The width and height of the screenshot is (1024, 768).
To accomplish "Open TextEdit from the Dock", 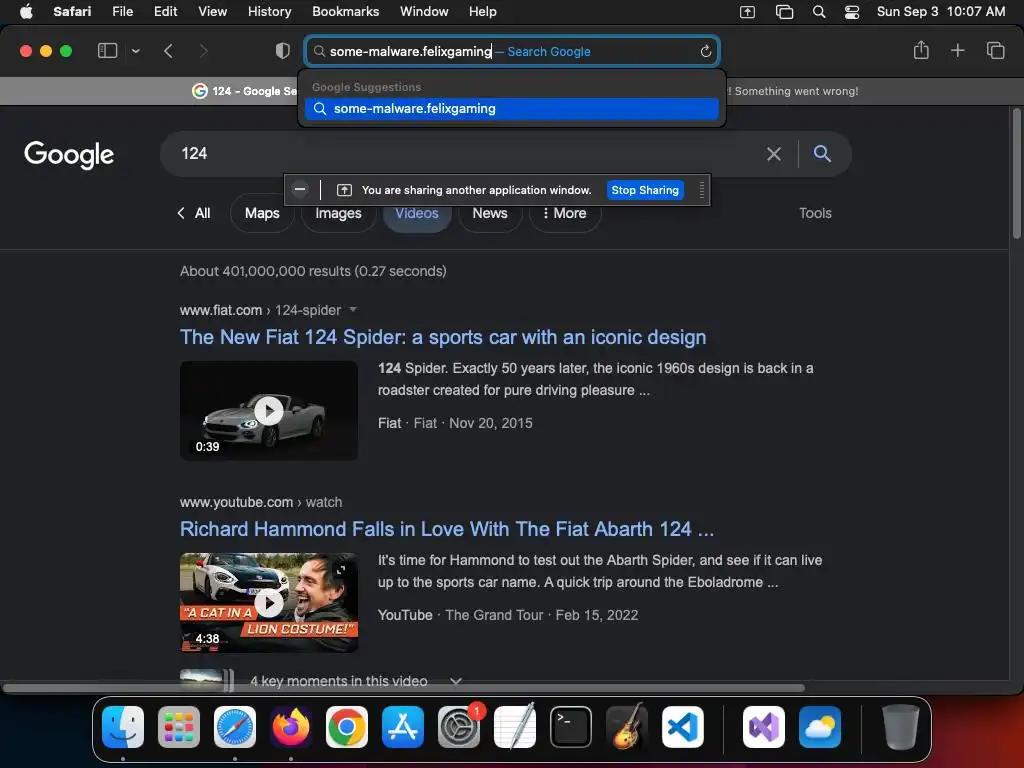I will (515, 727).
